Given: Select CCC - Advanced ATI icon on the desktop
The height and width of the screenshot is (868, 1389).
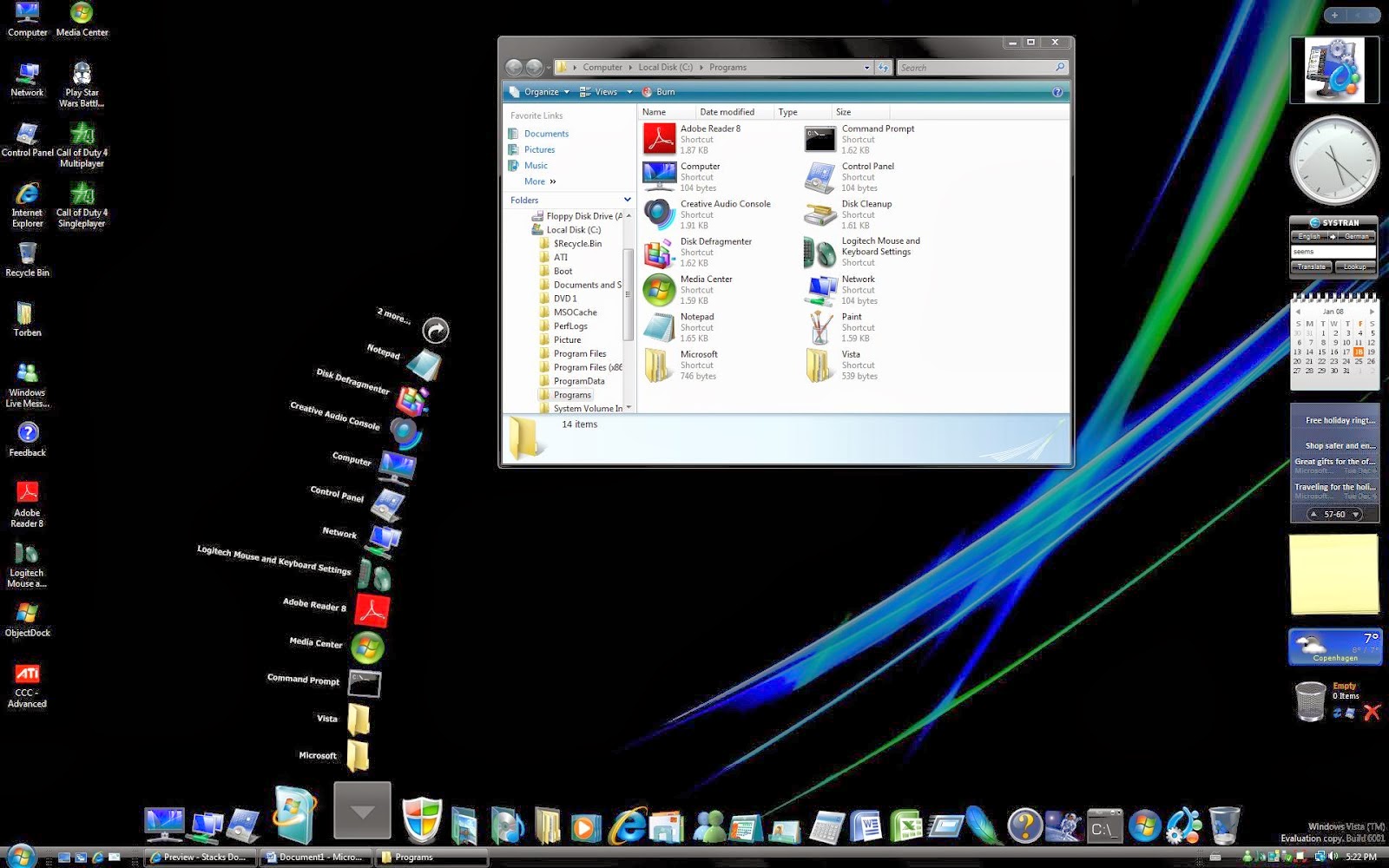Looking at the screenshot, I should 27,686.
